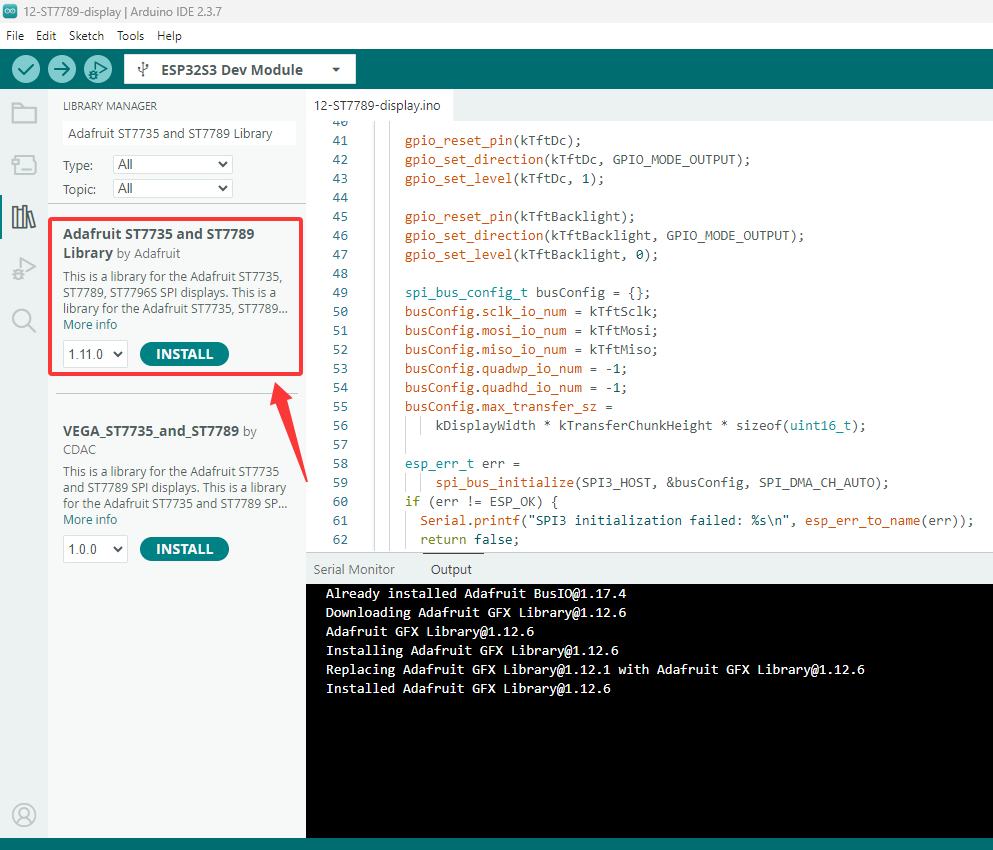Click the Upload arrow button
The image size is (993, 850).
coord(61,69)
